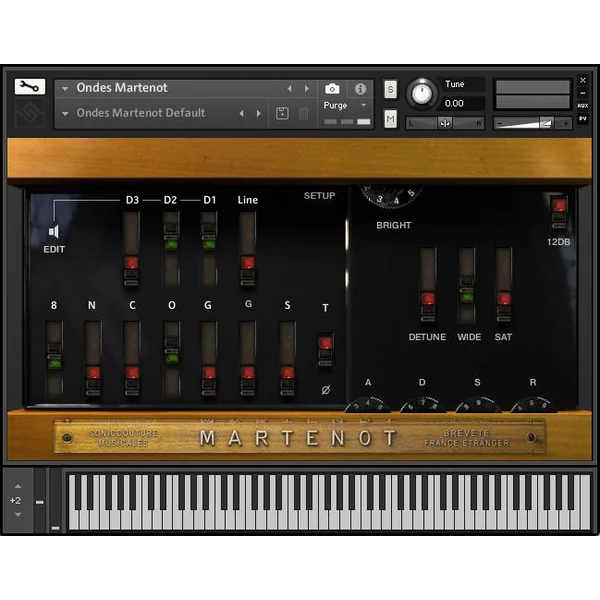
Task: Toggle the SAT switch
Action: point(504,285)
